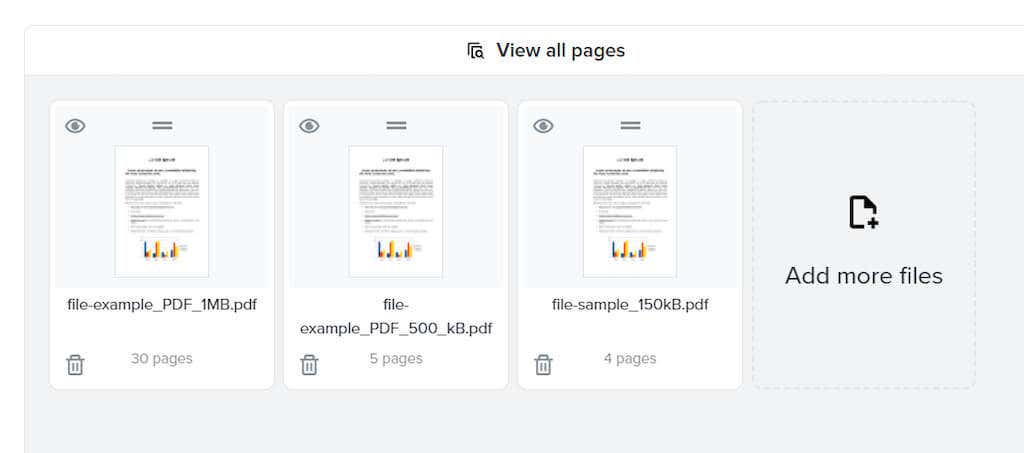Grab reorder handle on file-example_PDF_1MB.pdf card
The image size is (1024, 453).
[x=162, y=125]
